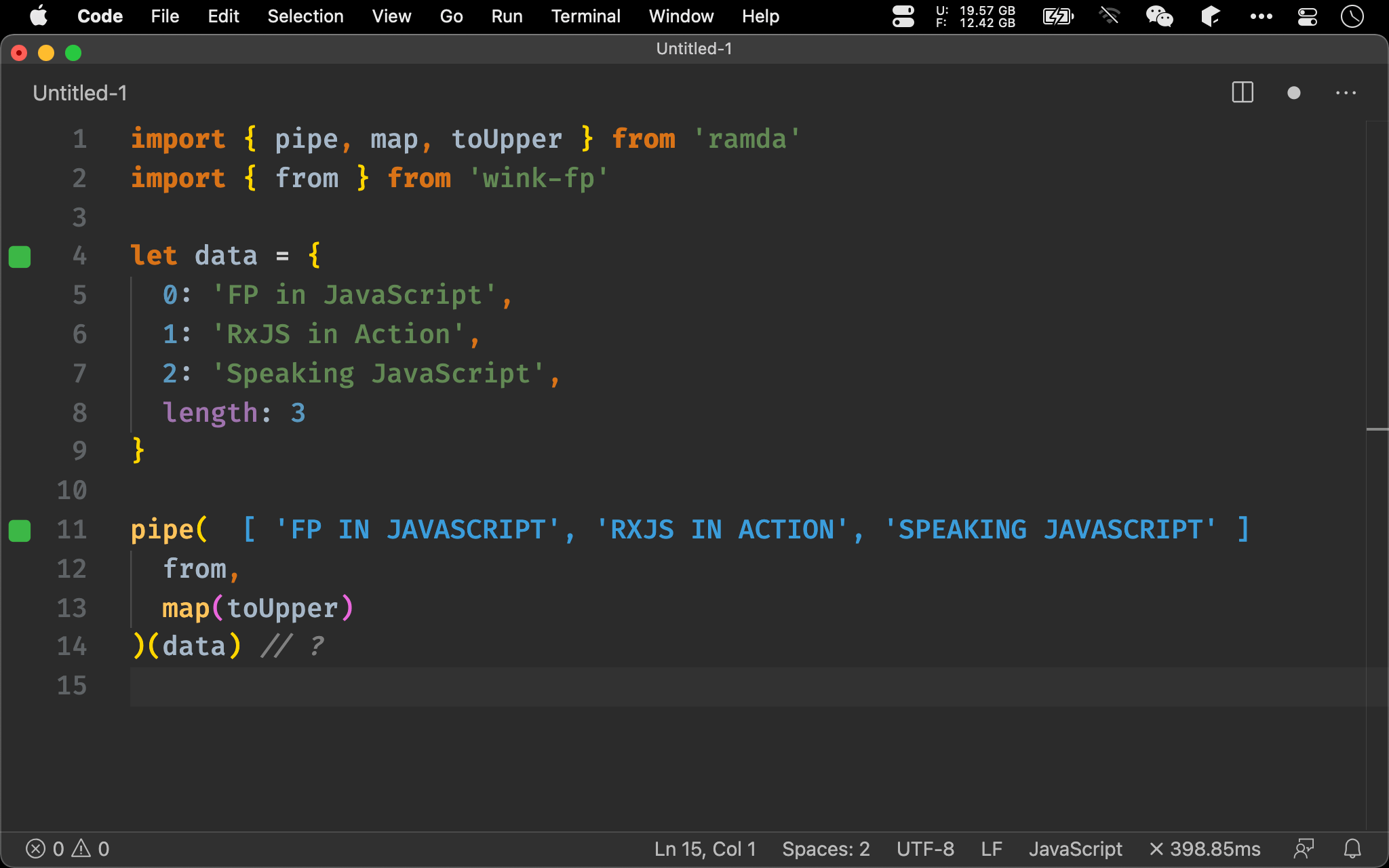This screenshot has width=1389, height=868.
Task: Change language mode from JavaScript
Action: pos(1075,849)
